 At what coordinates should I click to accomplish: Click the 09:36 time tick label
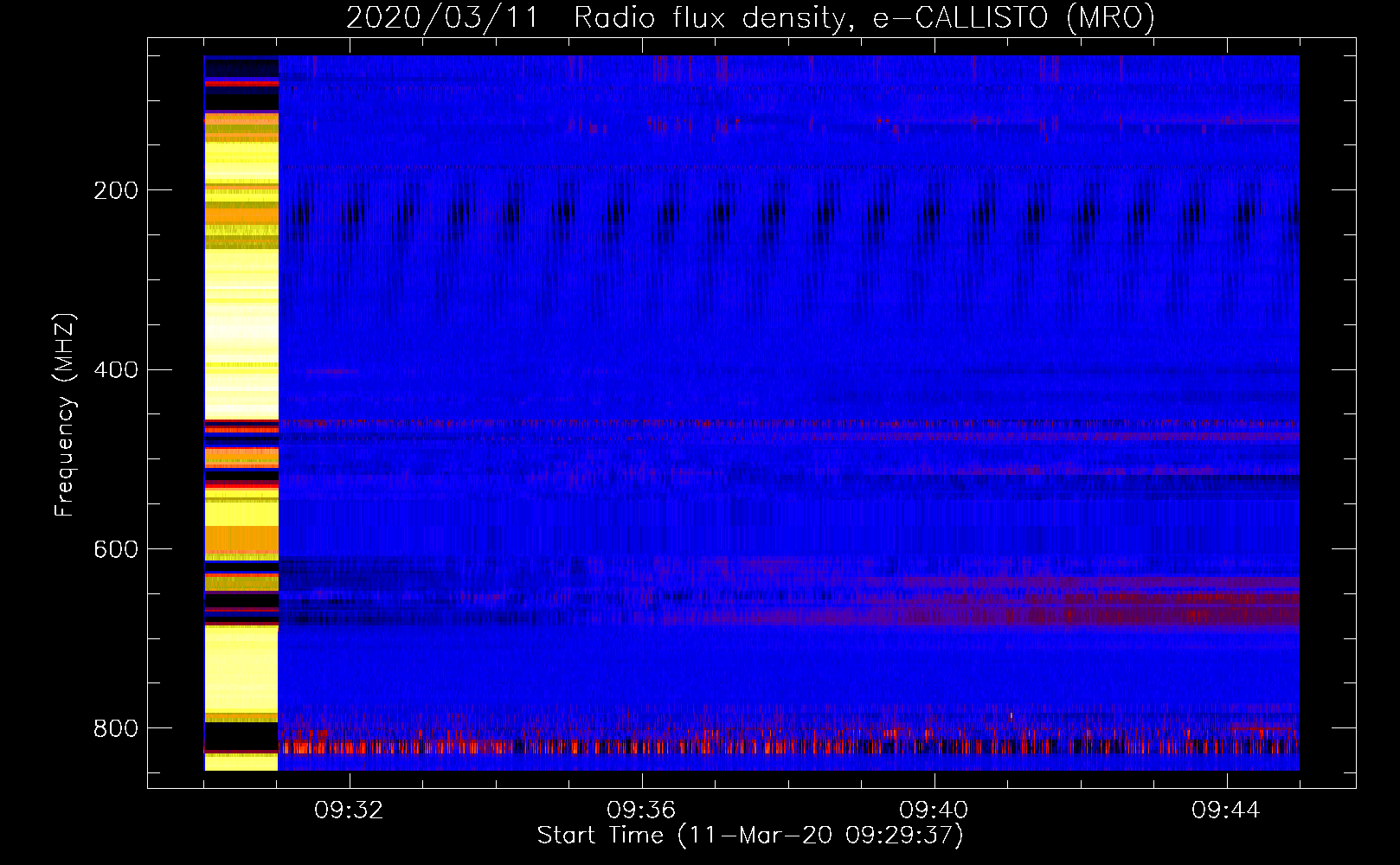point(641,811)
